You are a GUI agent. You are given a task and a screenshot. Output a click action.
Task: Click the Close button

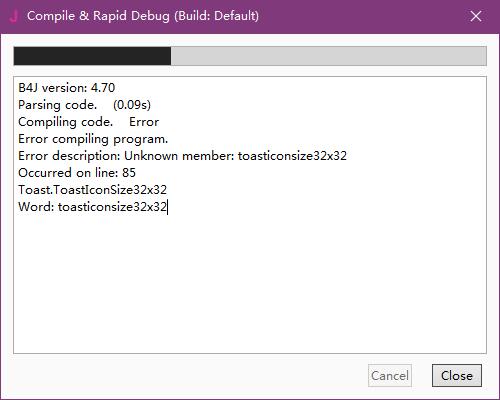(457, 376)
